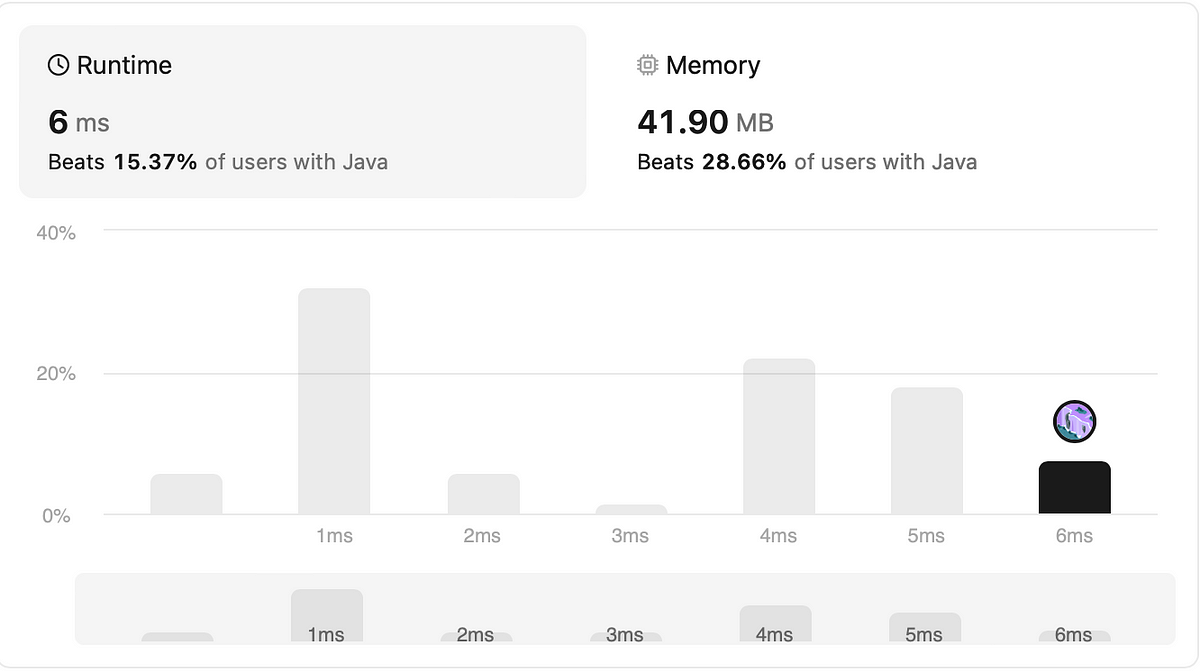The width and height of the screenshot is (1200, 672).
Task: Select the tallest 1ms histogram bar
Action: [x=334, y=401]
